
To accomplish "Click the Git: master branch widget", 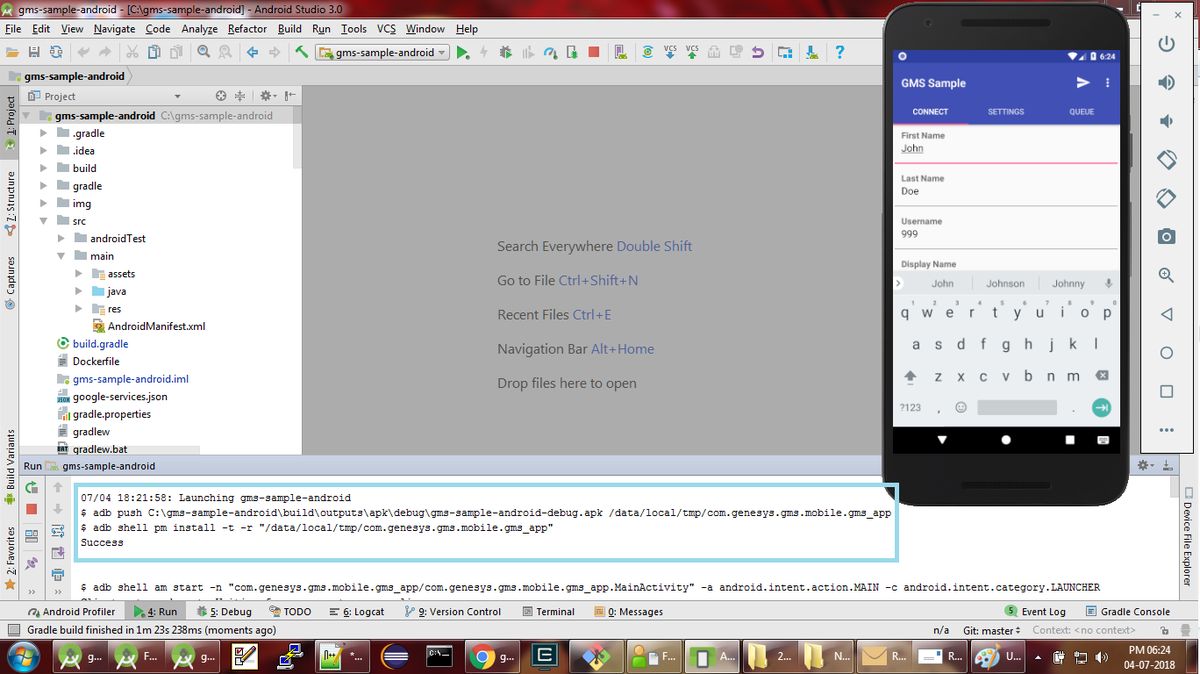I will [992, 630].
